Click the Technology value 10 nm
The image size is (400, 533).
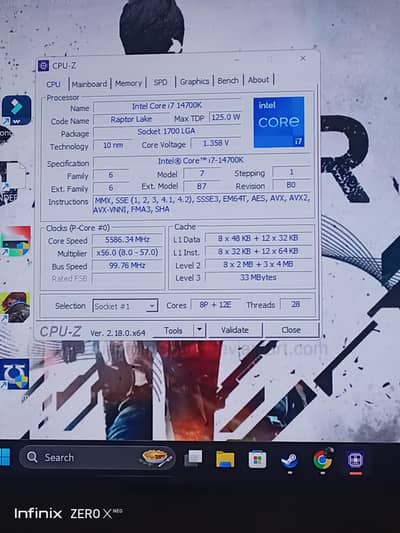coord(113,145)
